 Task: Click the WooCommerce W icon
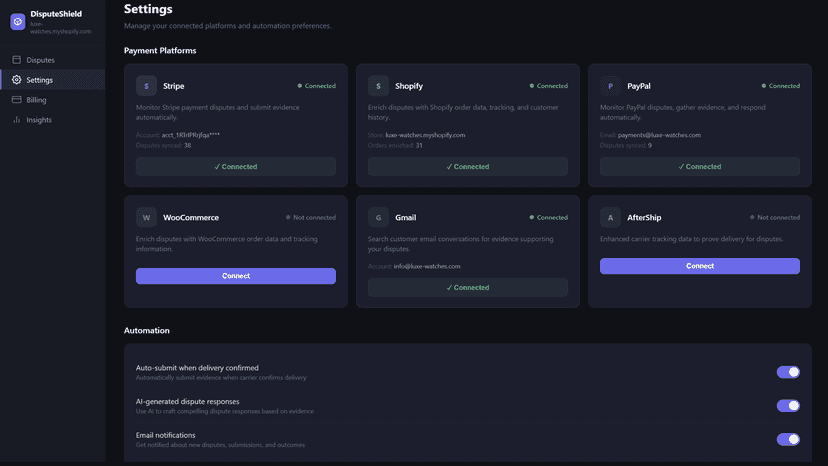146,217
